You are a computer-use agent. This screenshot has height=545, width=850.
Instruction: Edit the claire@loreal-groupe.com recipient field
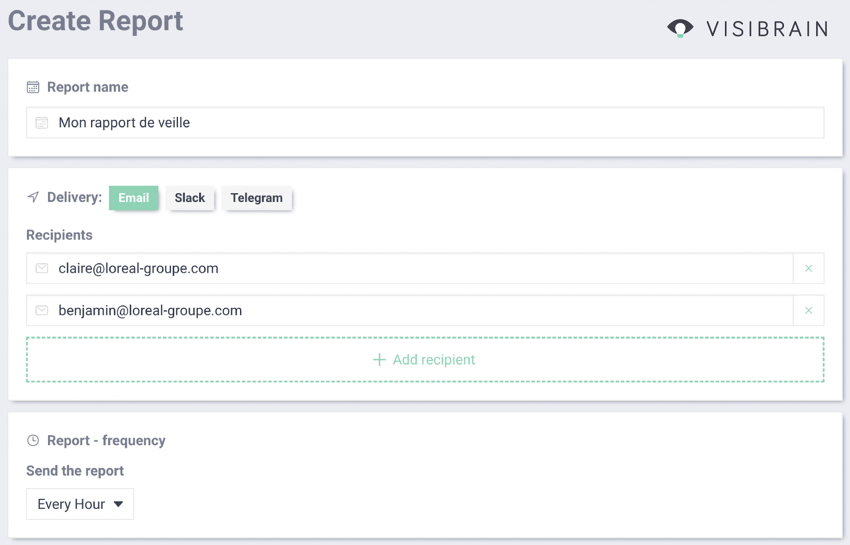point(410,268)
